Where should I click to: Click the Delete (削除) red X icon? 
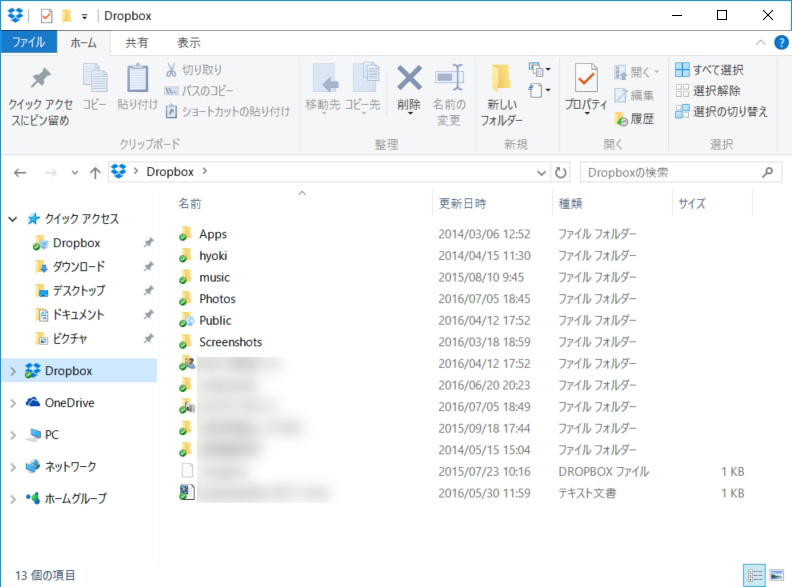click(409, 78)
